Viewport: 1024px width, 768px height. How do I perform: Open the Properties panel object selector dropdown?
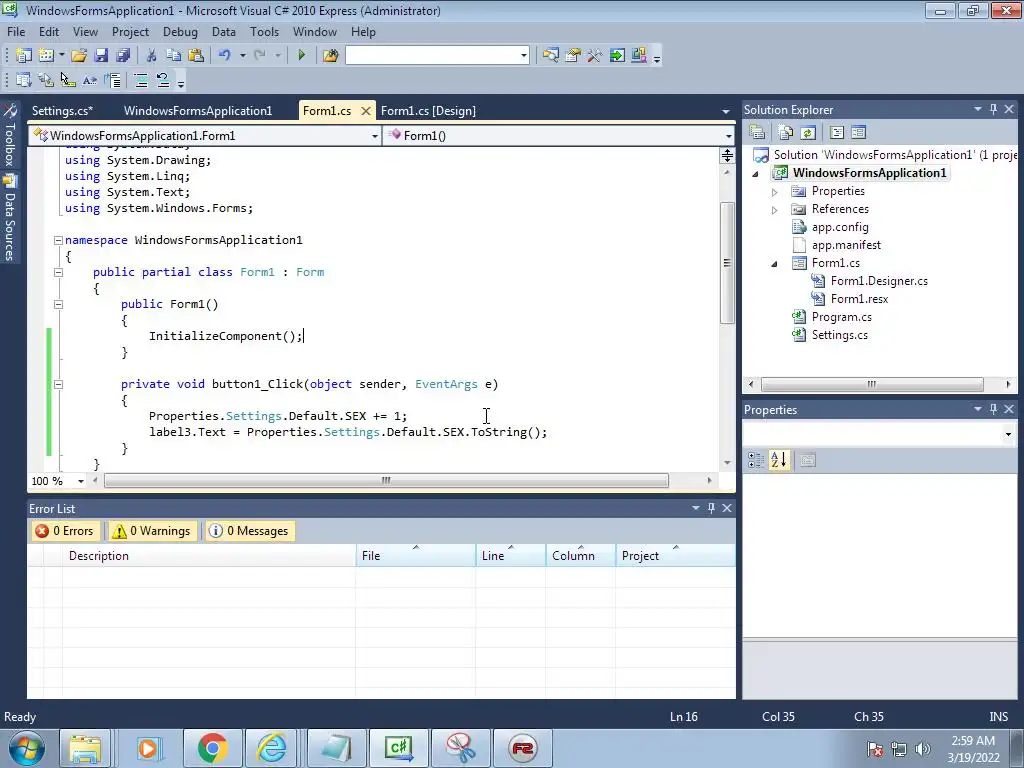tap(1008, 434)
